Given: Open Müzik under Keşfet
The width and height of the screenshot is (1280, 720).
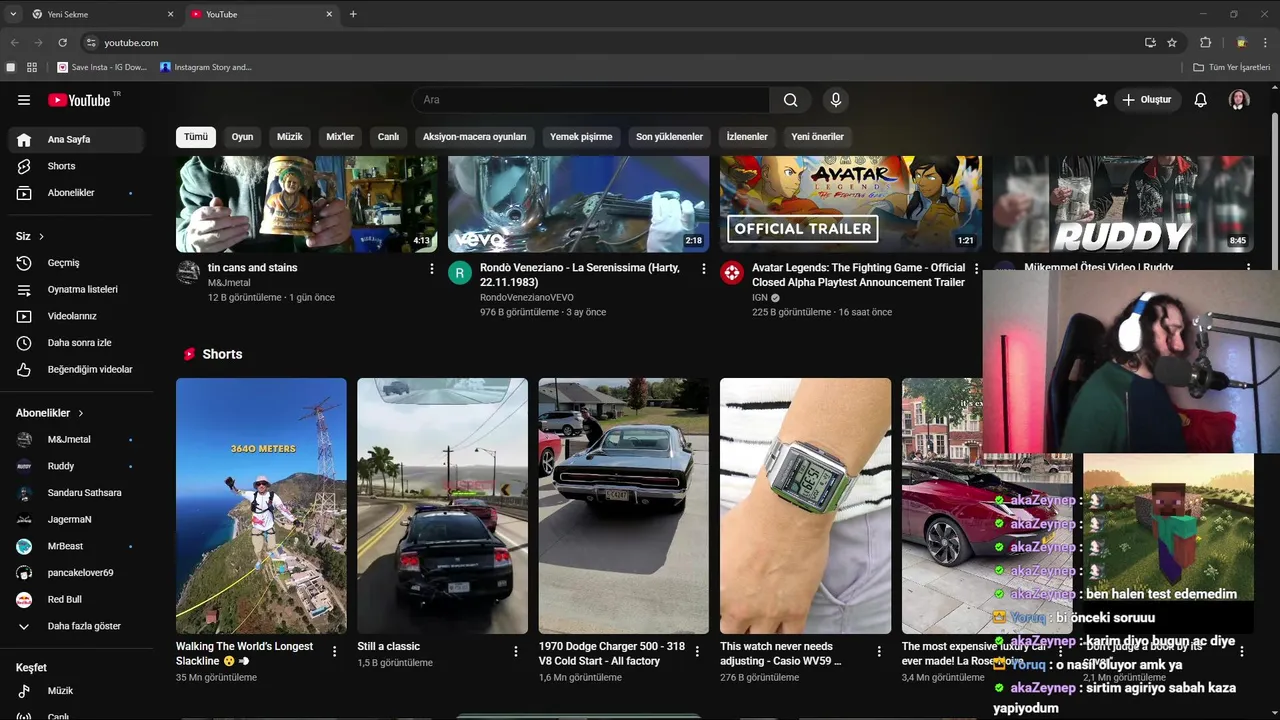Looking at the screenshot, I should pos(76,691).
